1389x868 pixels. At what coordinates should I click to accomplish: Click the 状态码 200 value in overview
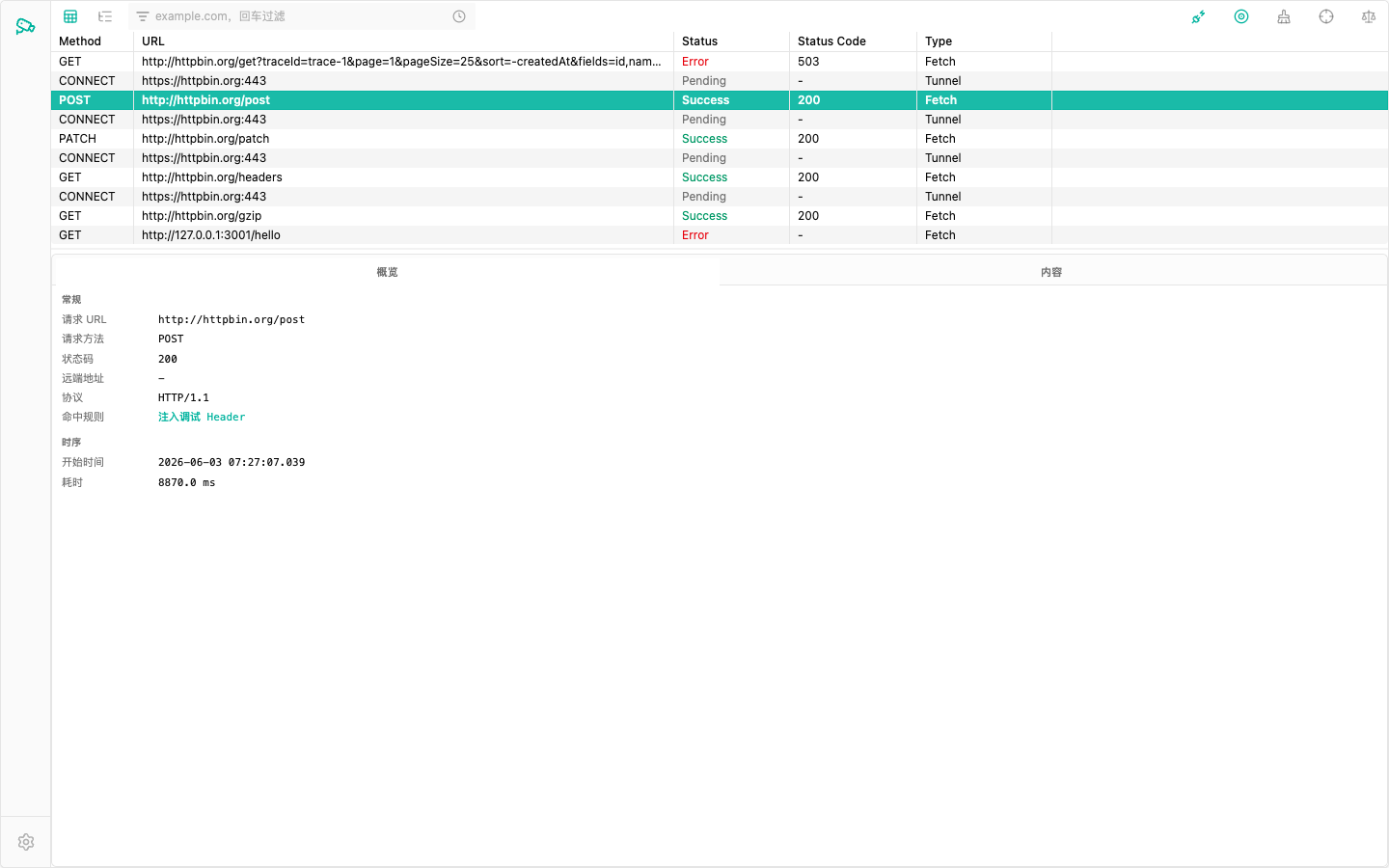pyautogui.click(x=168, y=359)
